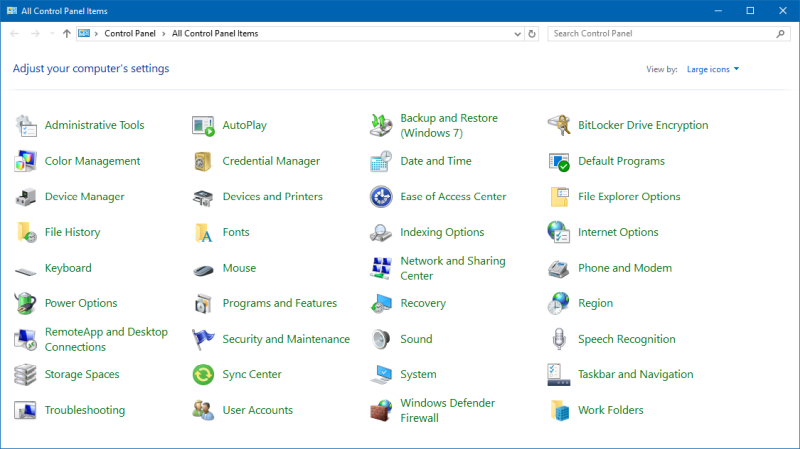Go forward with the forward arrow

[x=35, y=34]
